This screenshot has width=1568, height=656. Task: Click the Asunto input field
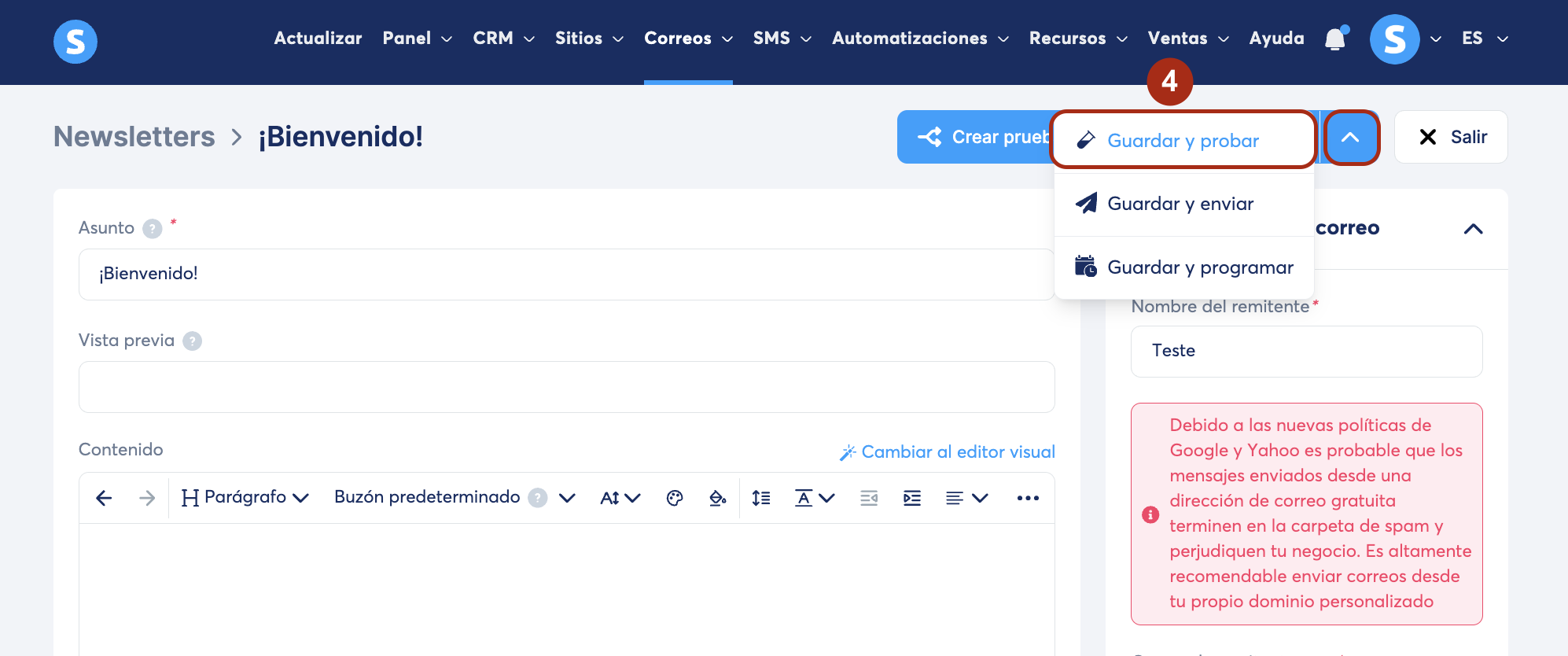566,275
